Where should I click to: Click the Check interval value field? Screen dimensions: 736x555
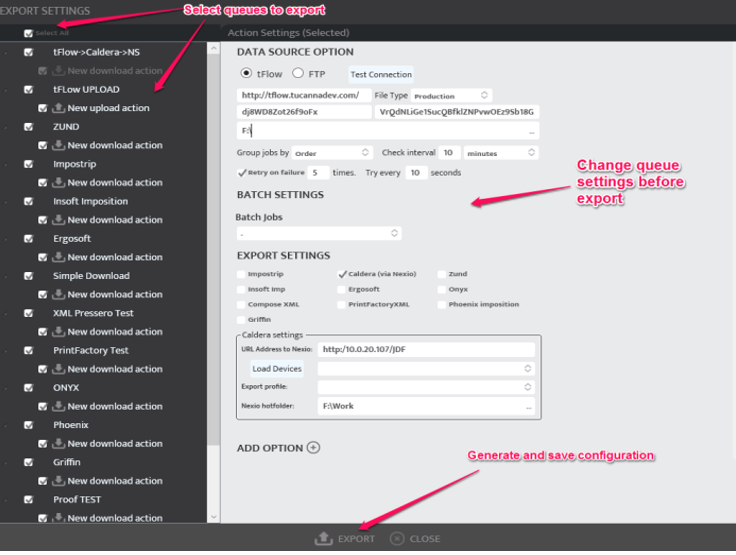[449, 153]
